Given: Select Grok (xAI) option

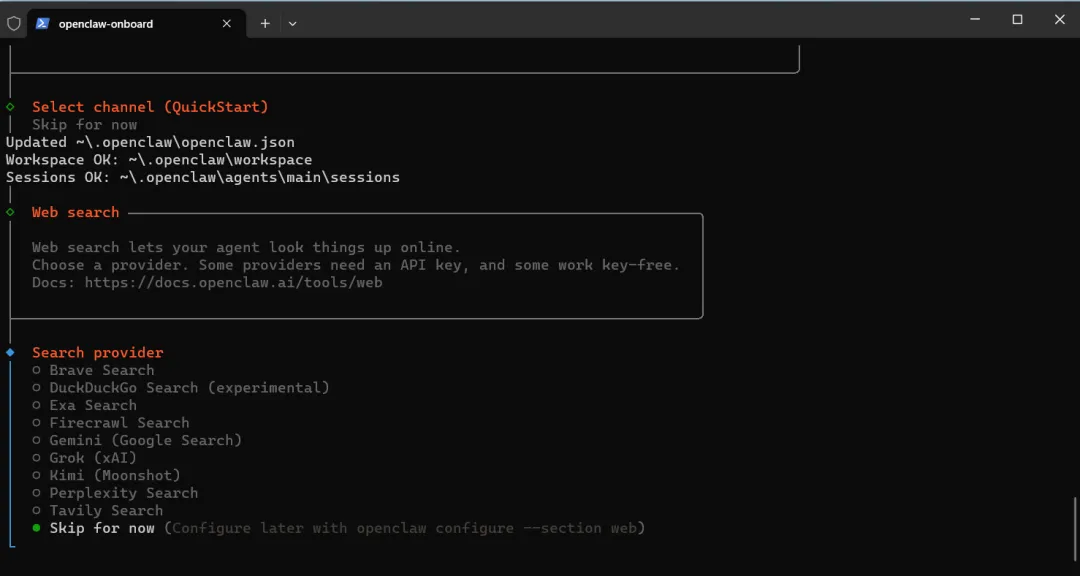Looking at the screenshot, I should [x=92, y=458].
